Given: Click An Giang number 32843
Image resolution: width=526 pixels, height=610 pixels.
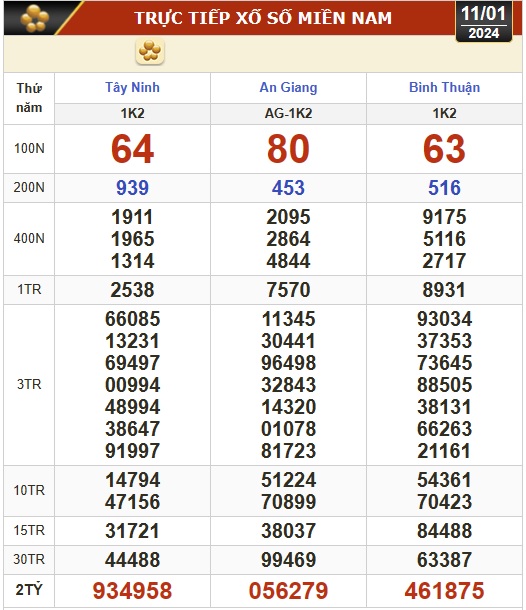Looking at the screenshot, I should (x=288, y=385).
